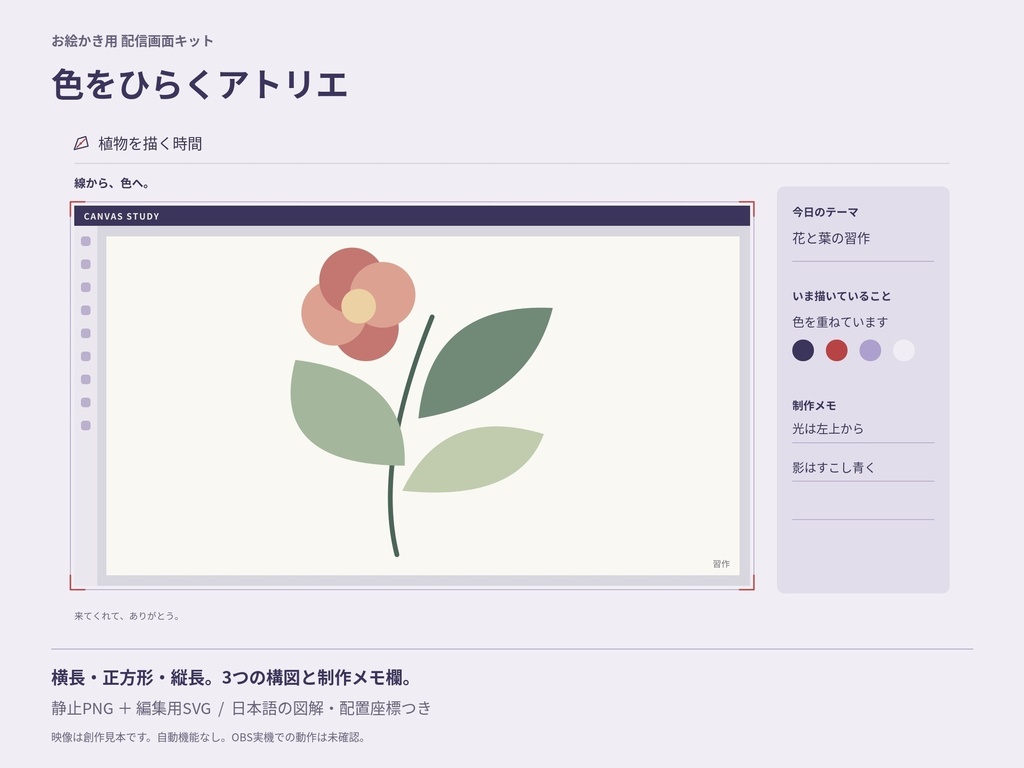1024x768 pixels.
Task: Click the pencil icon beside 植物を描く時間
Action: 81,143
